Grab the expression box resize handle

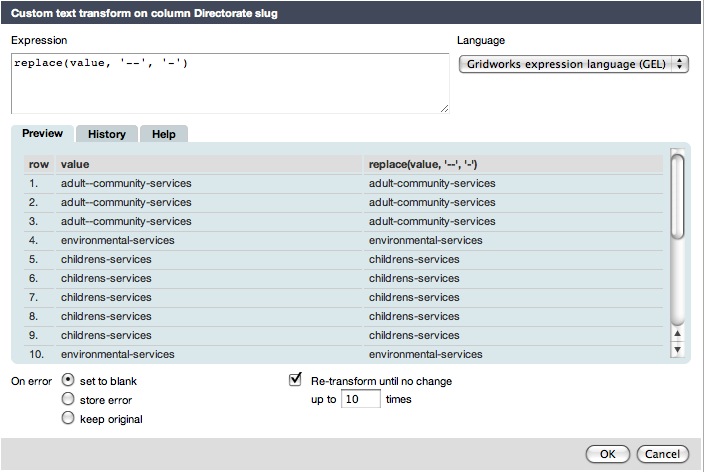(x=444, y=108)
